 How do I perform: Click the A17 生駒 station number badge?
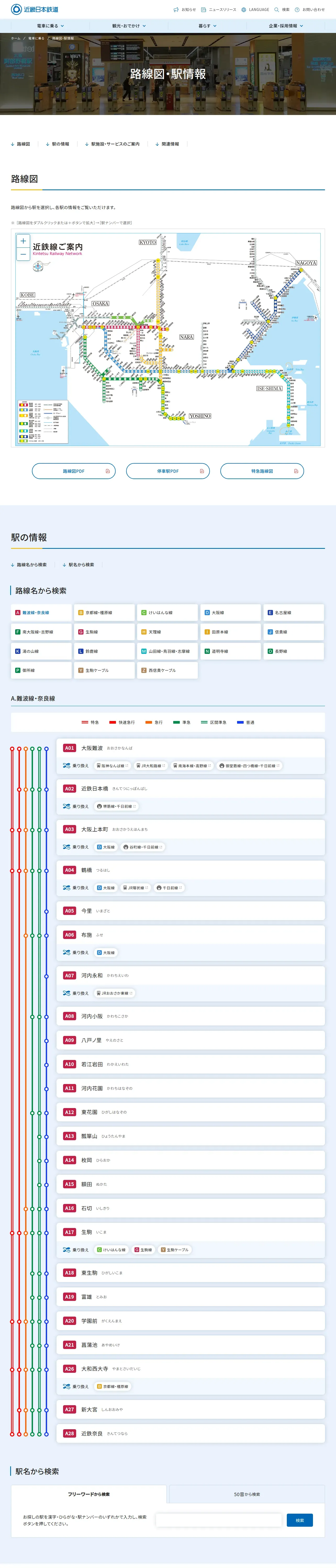(70, 1232)
